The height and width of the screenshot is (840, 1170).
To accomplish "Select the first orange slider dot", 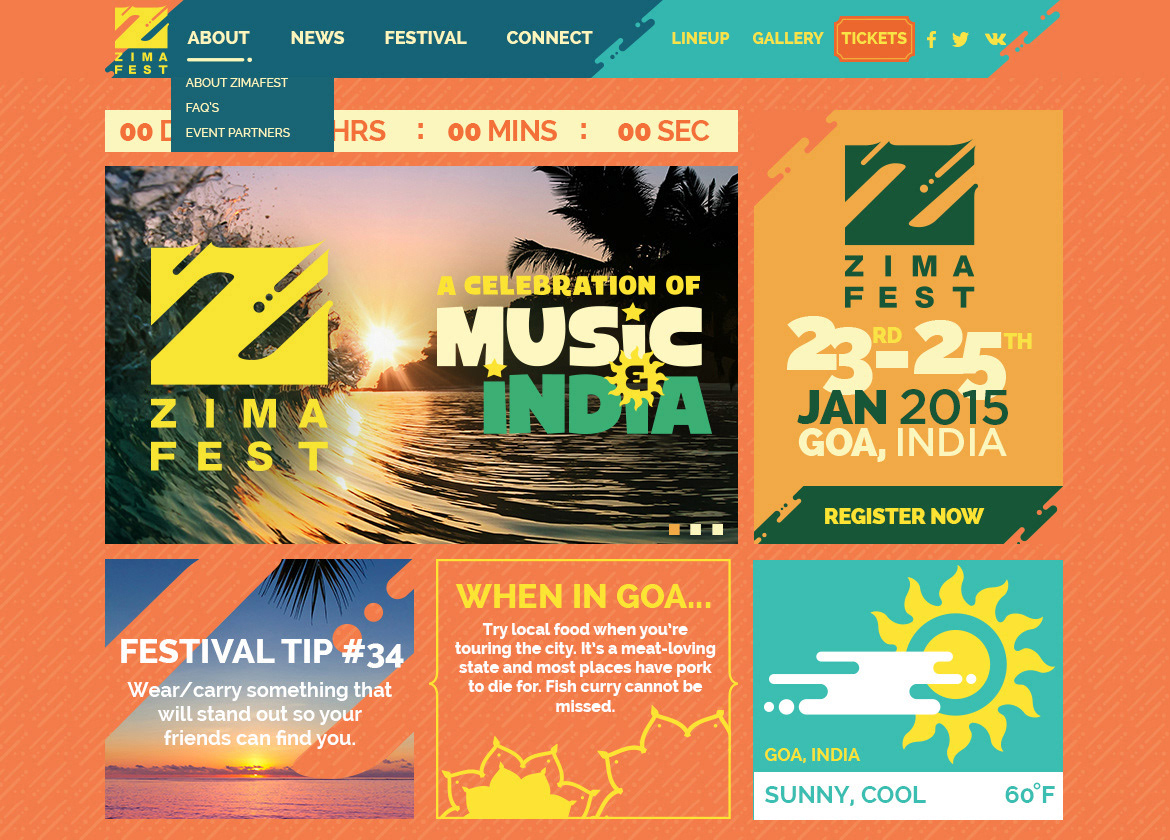I will [675, 529].
